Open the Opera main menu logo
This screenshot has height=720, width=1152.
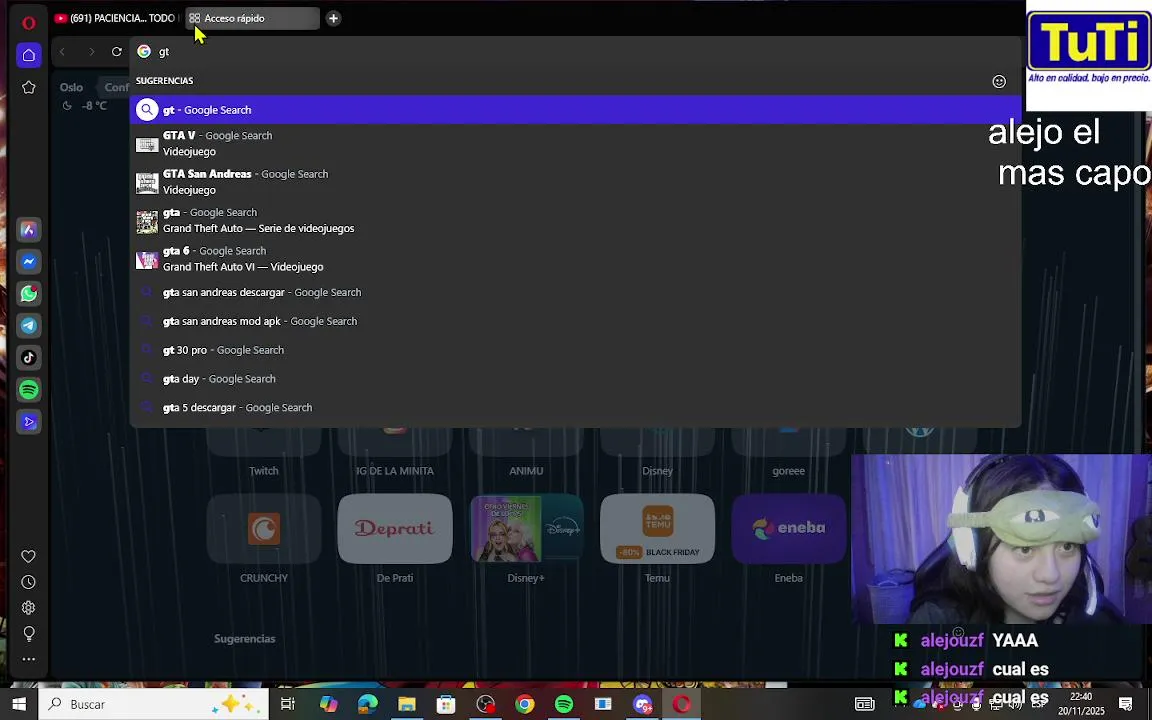tap(29, 23)
